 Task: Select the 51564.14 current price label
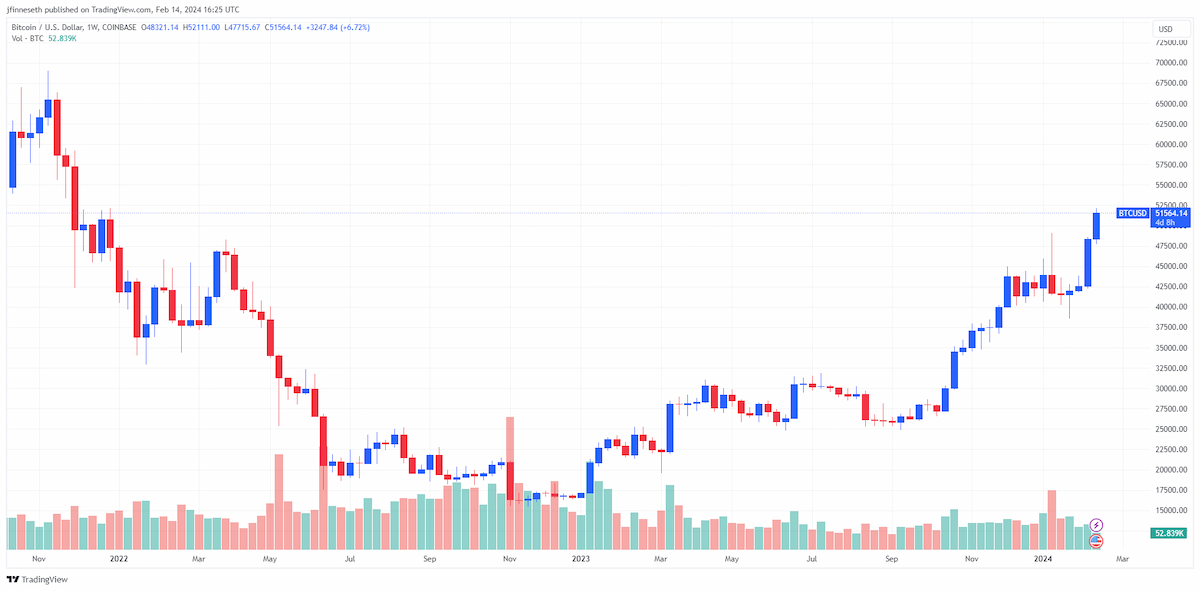click(1171, 213)
